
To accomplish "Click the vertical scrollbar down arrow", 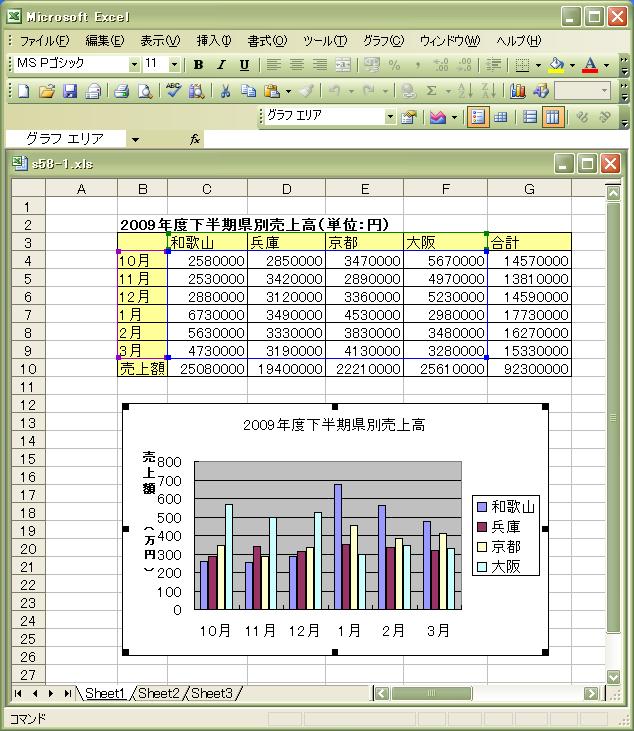I will 613,676.
